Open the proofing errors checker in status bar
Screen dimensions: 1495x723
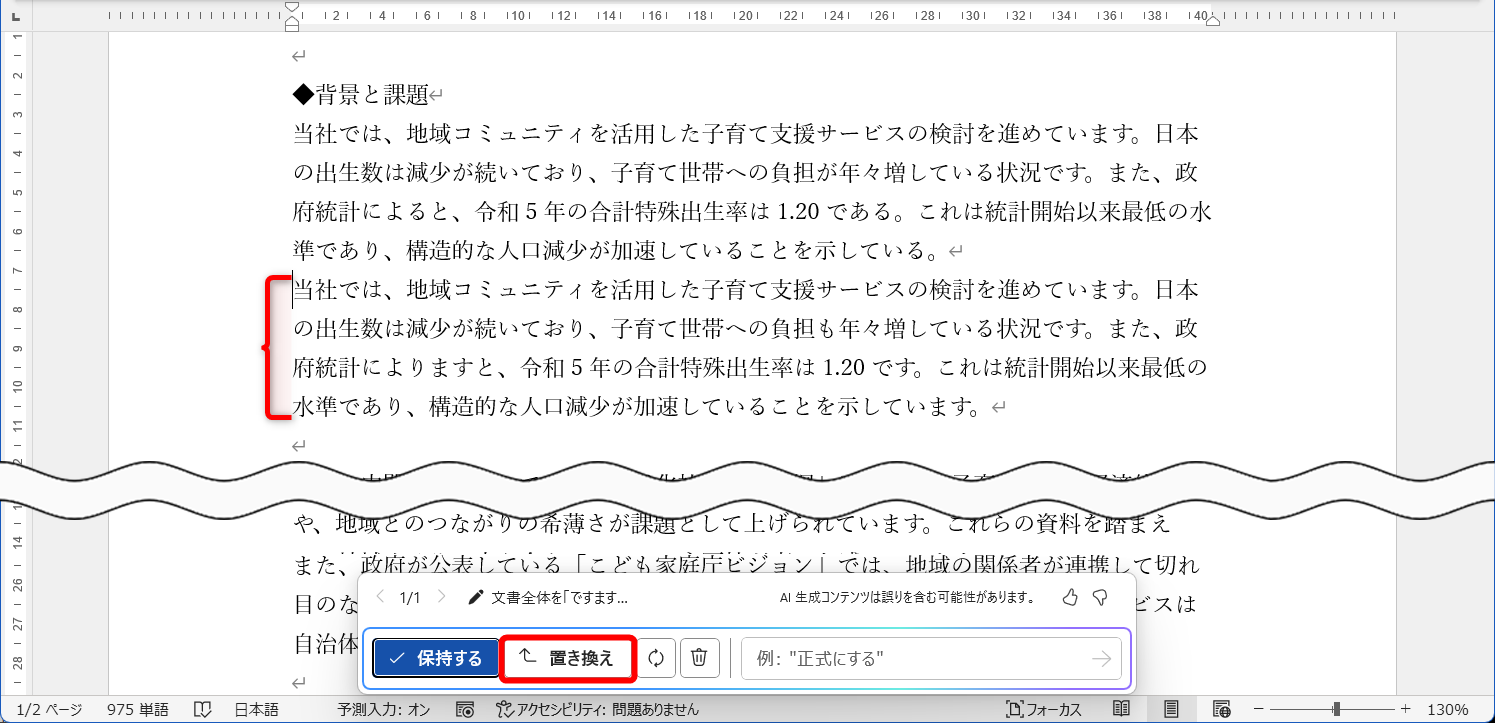204,708
